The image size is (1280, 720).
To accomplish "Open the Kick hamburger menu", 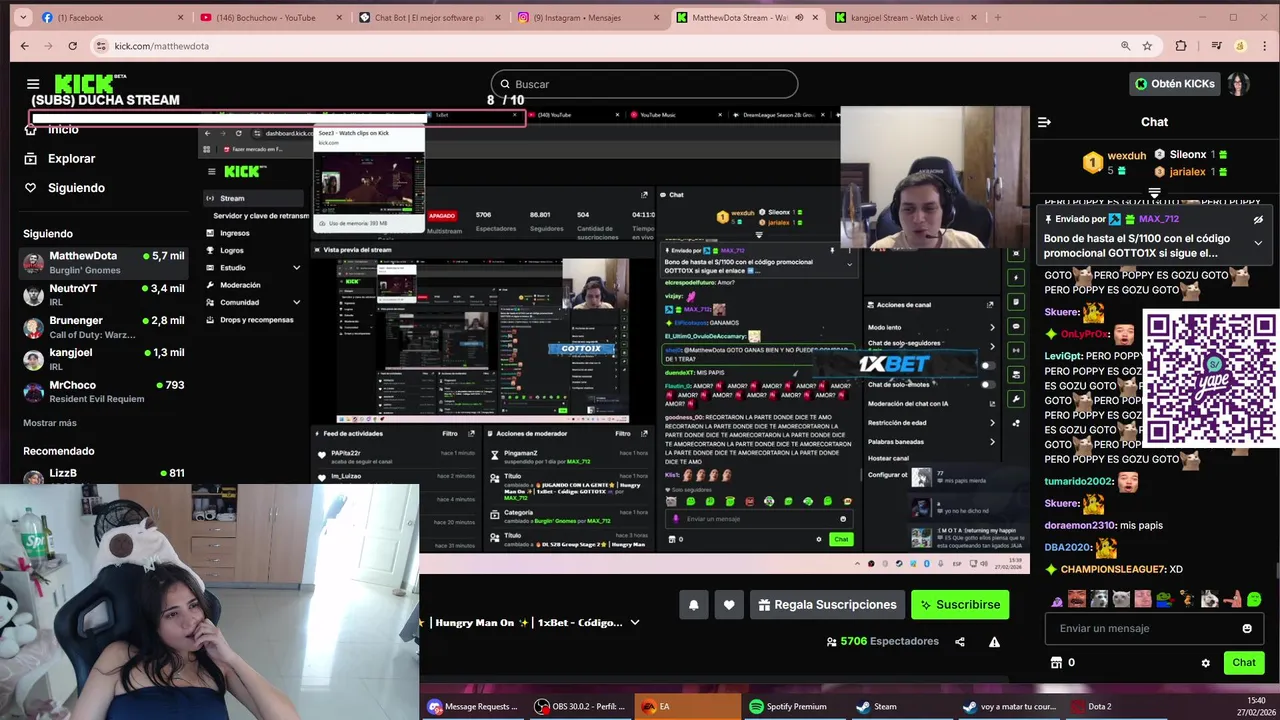I will [33, 84].
